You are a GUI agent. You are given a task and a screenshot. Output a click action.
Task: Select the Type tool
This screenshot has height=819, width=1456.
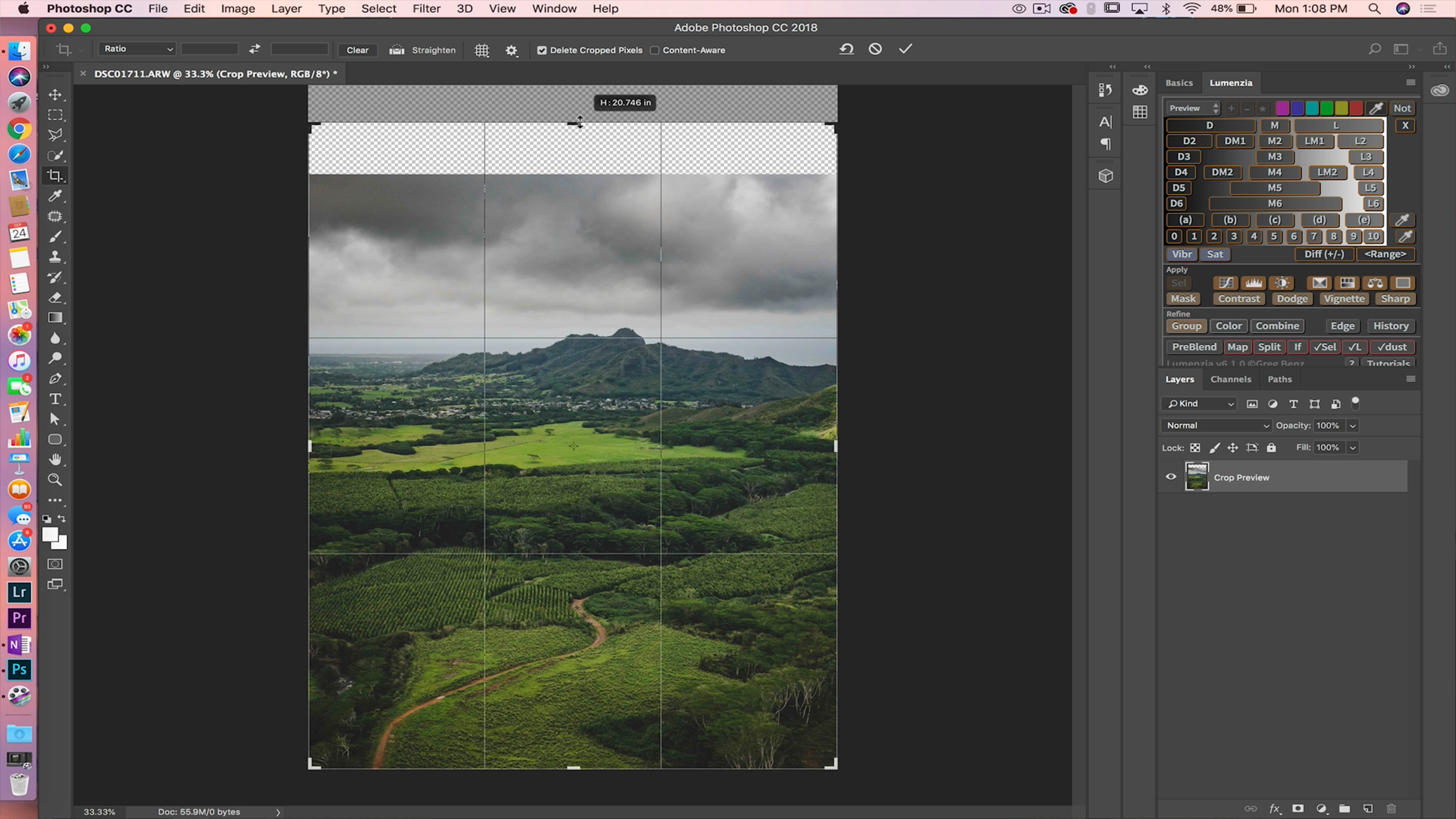(55, 399)
